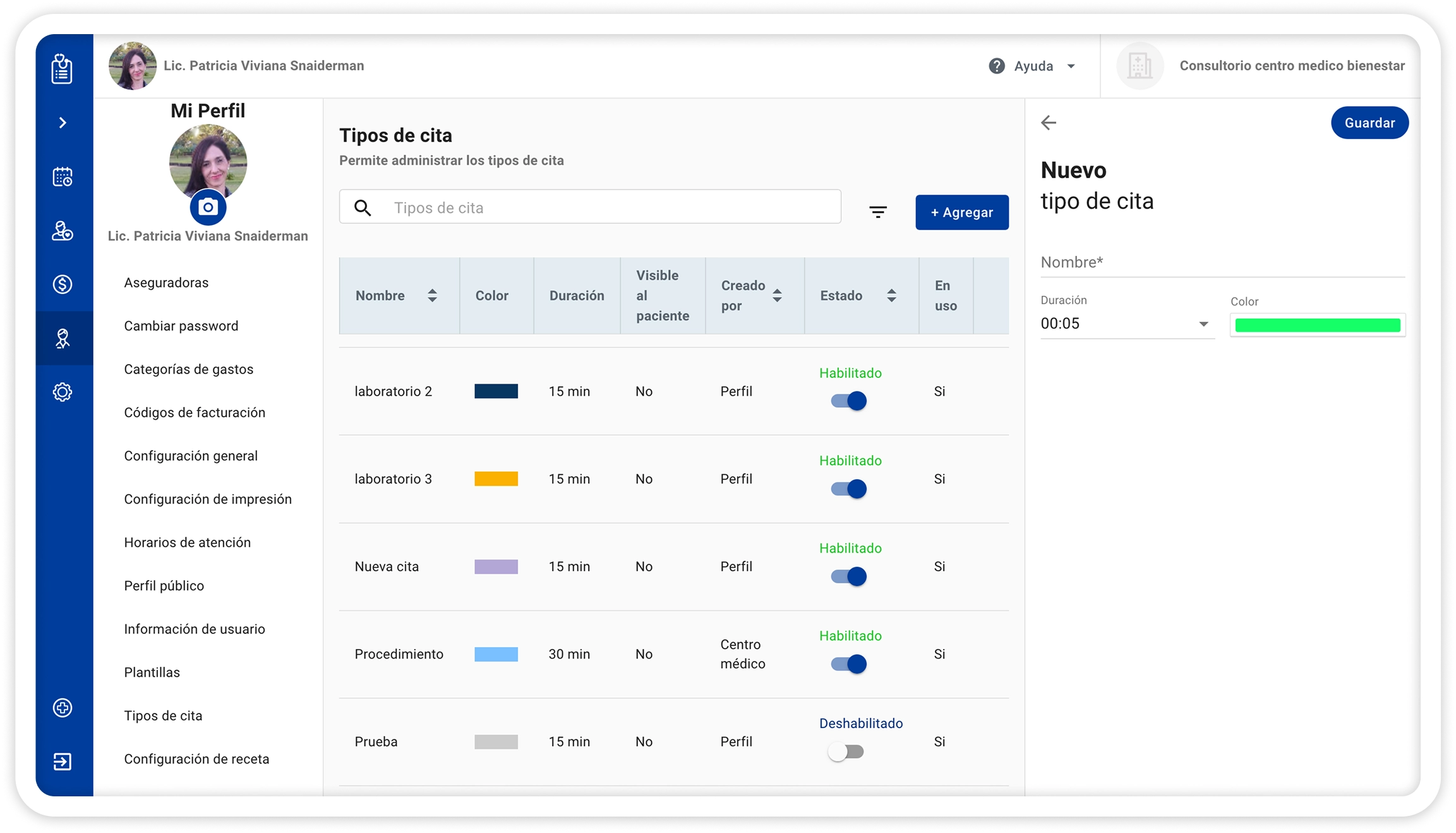
Task: Open the calendar agenda sidebar icon
Action: [x=62, y=177]
